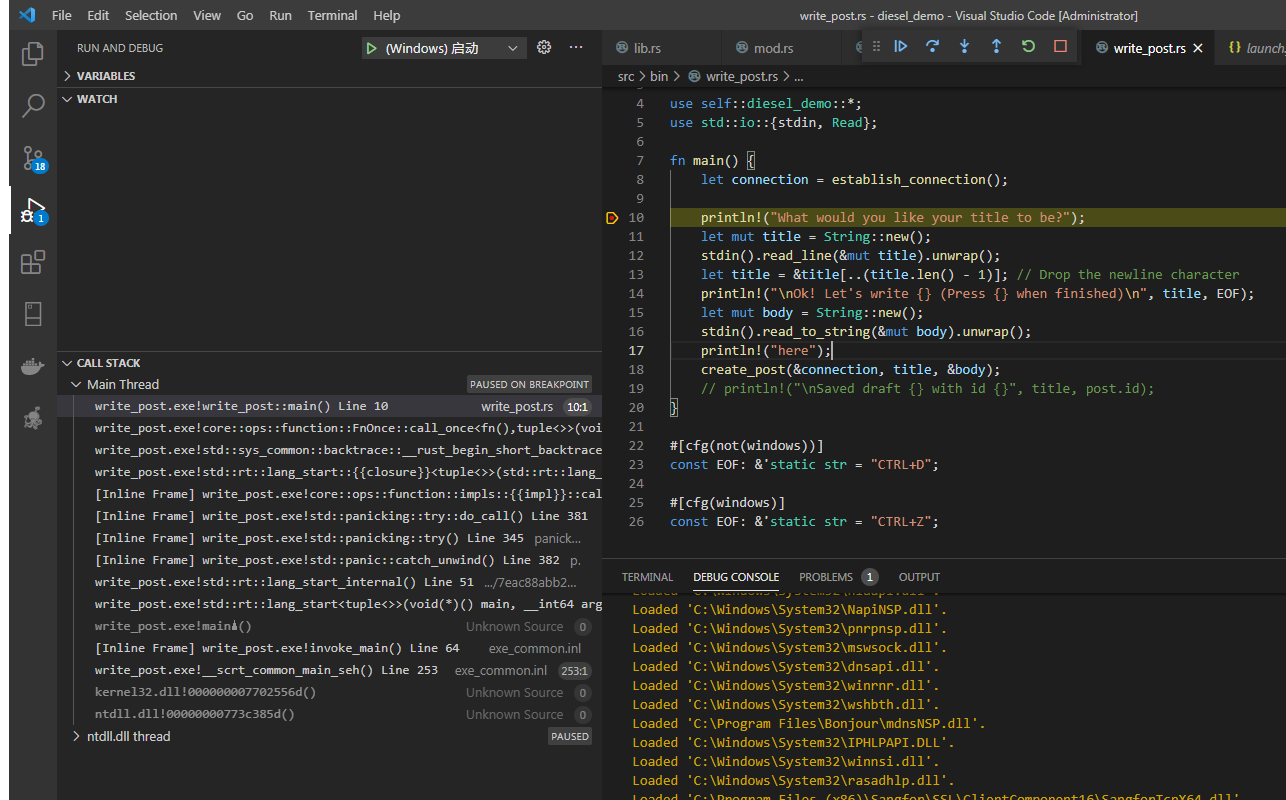The image size is (1286, 800).
Task: Collapse the Main Thread call stack
Action: pyautogui.click(x=77, y=385)
